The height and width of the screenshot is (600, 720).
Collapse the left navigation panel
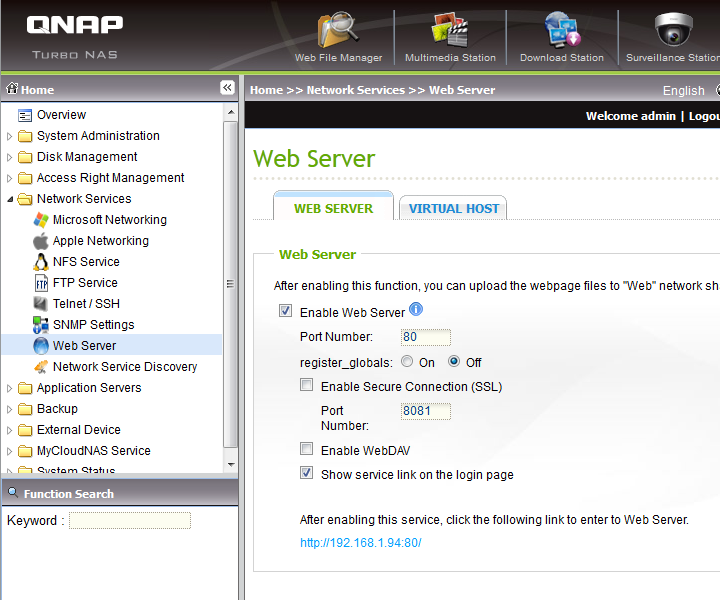tap(227, 89)
